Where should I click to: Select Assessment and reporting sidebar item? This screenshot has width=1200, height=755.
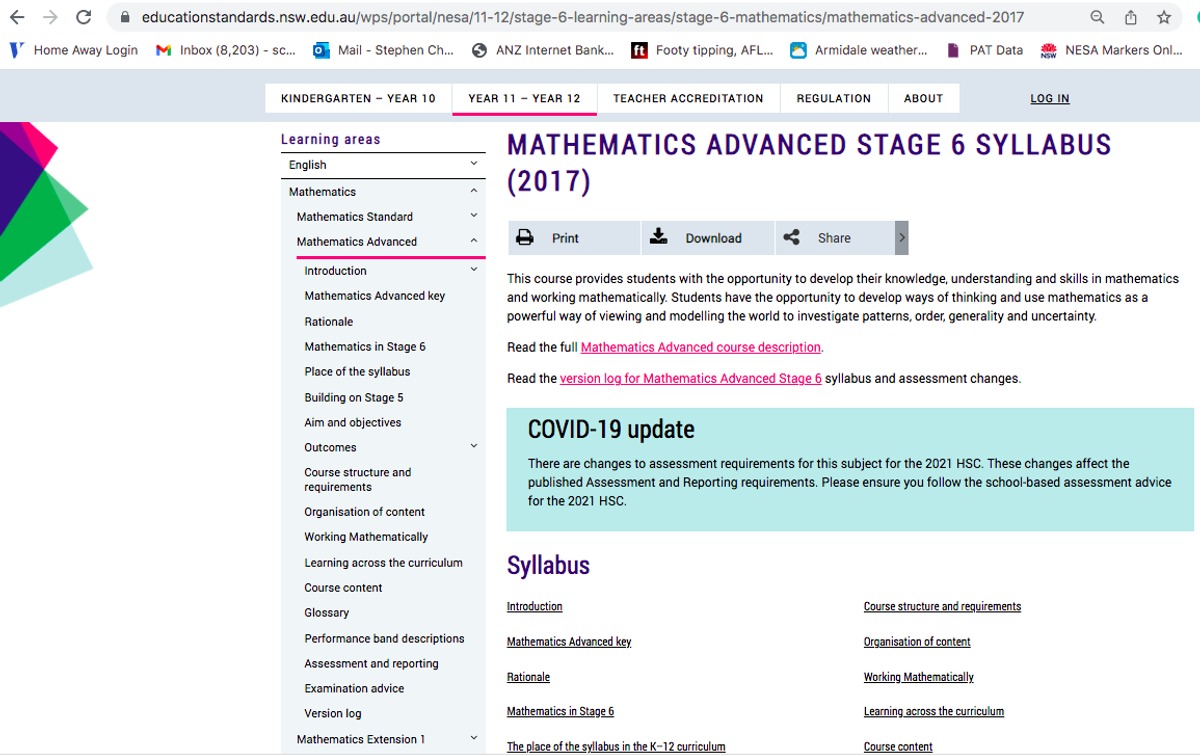click(371, 664)
